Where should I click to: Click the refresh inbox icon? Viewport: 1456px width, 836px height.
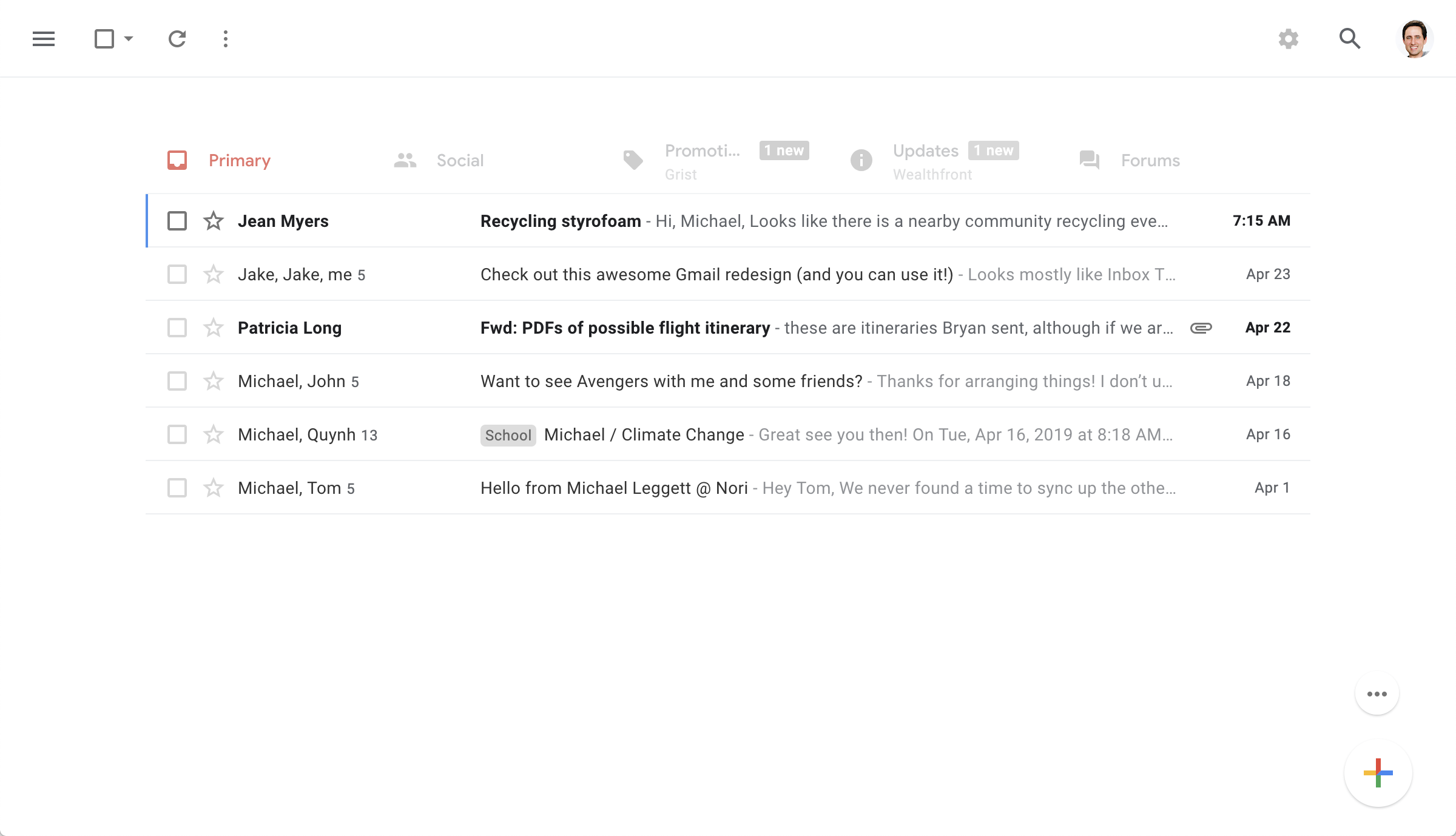[x=177, y=39]
